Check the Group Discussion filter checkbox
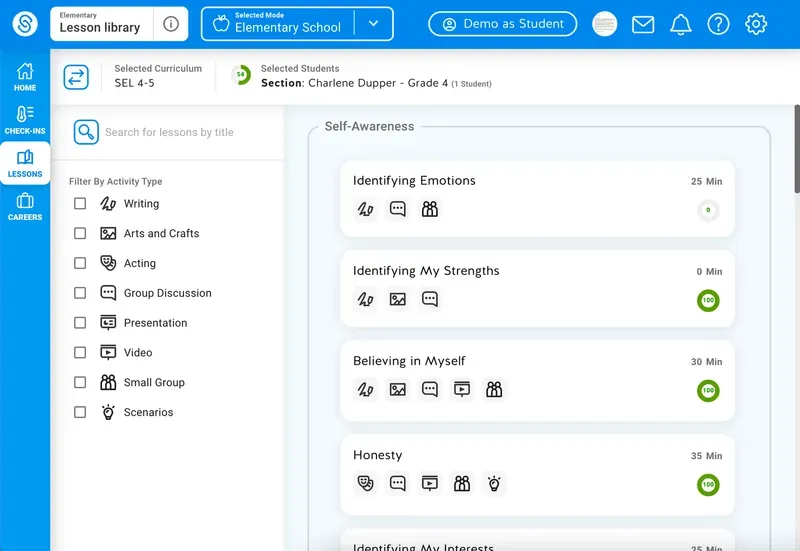The width and height of the screenshot is (800, 551). point(80,293)
